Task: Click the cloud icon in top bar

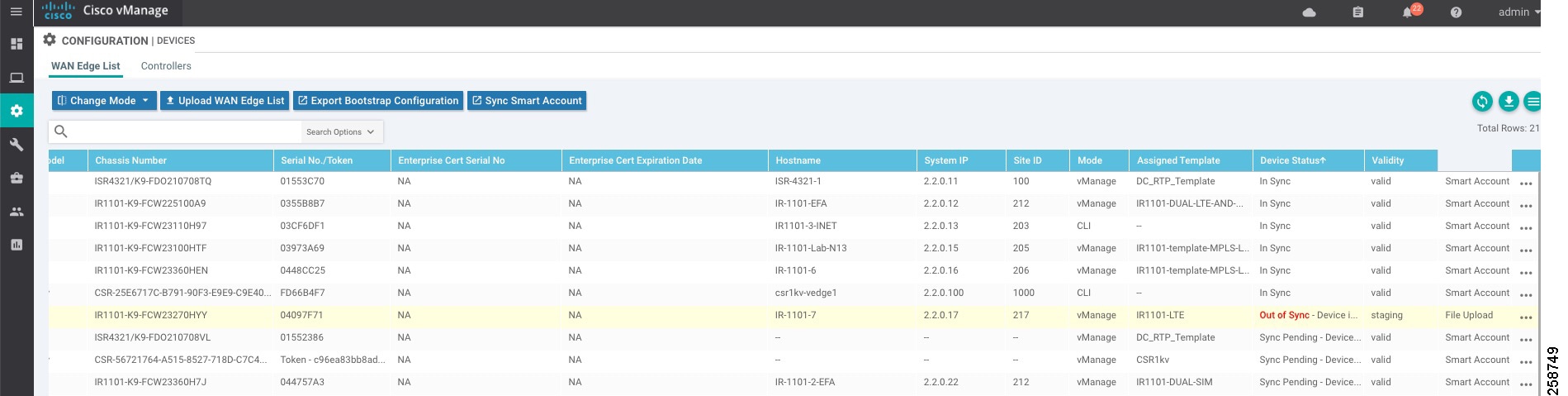Action: [1309, 12]
